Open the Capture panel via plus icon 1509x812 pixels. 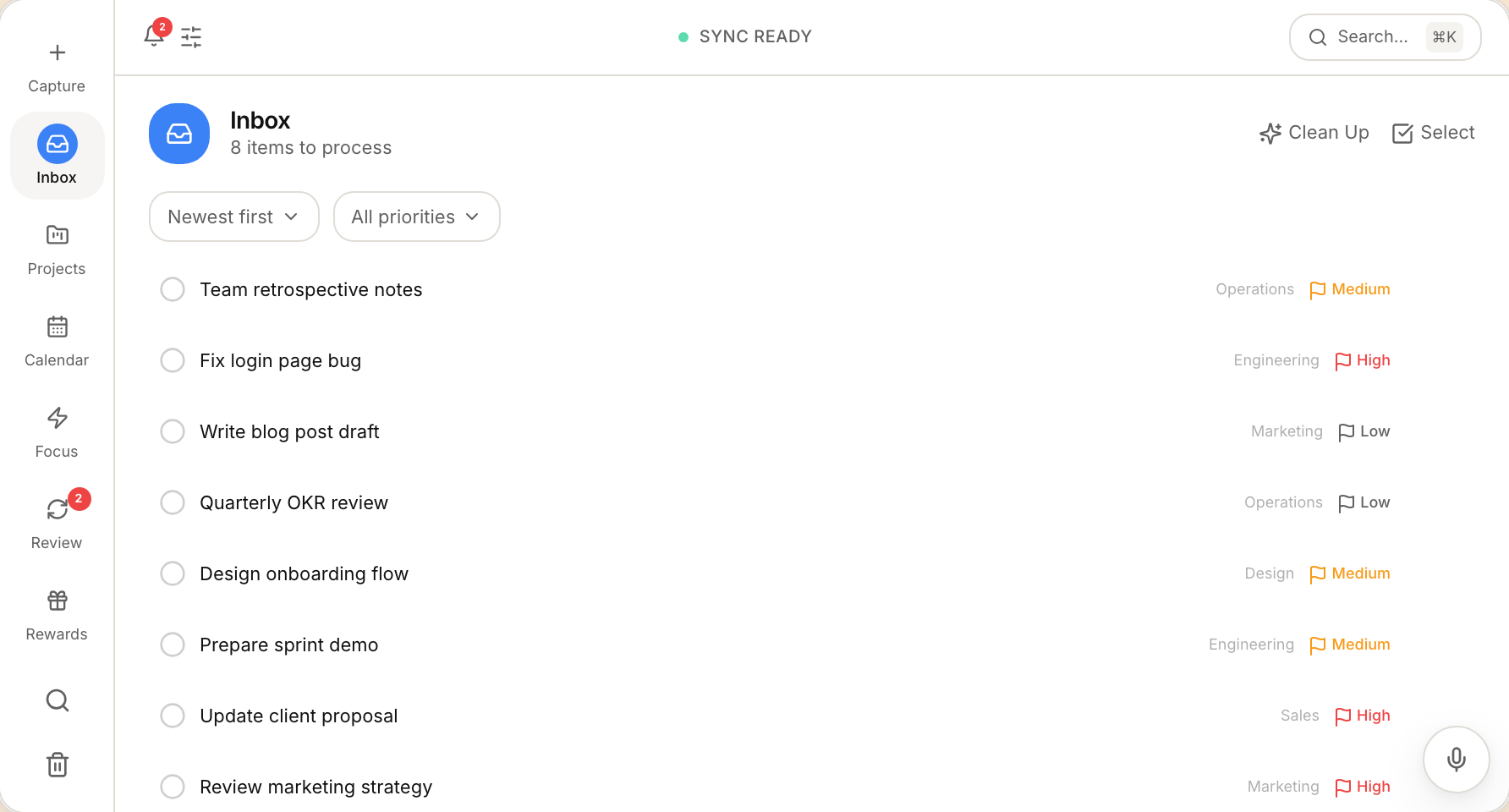[57, 52]
